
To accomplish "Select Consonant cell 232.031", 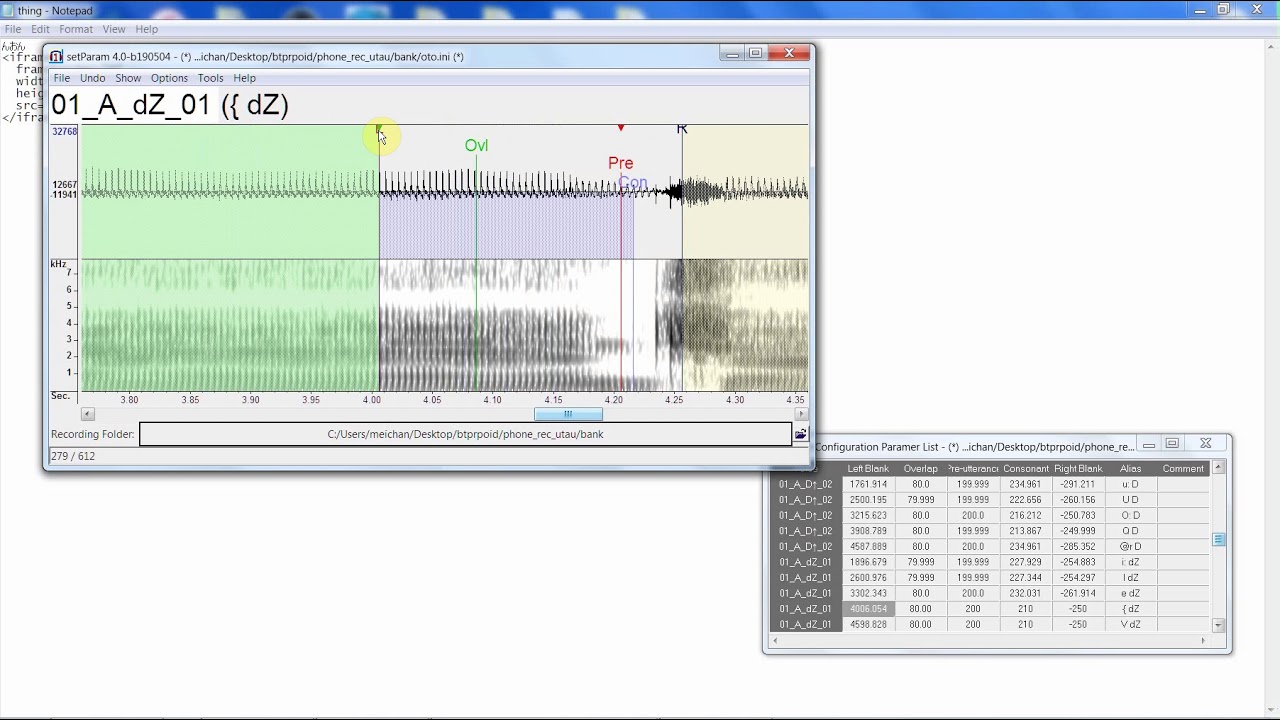I will [x=1025, y=593].
